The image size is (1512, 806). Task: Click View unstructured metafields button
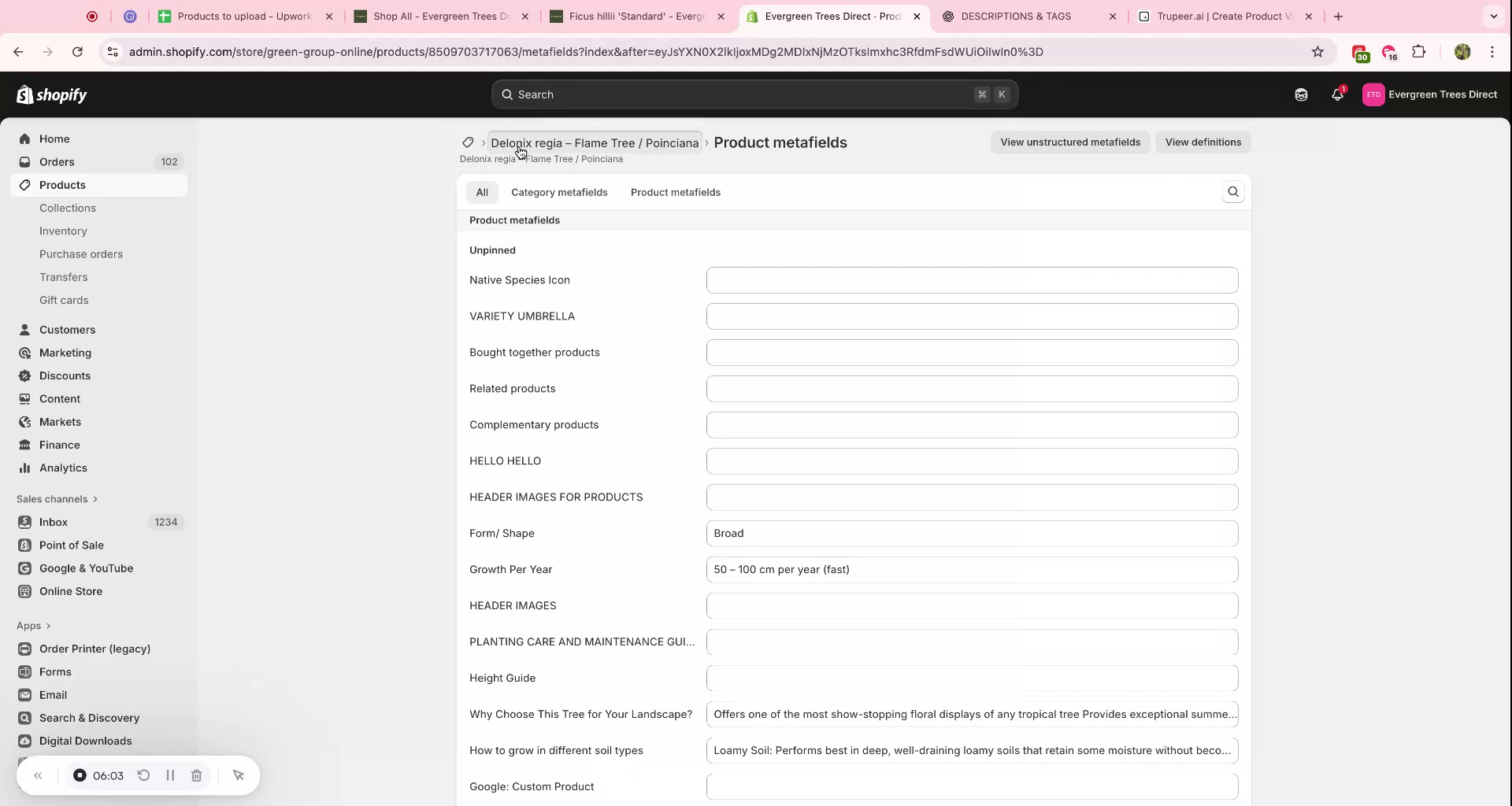pos(1069,142)
